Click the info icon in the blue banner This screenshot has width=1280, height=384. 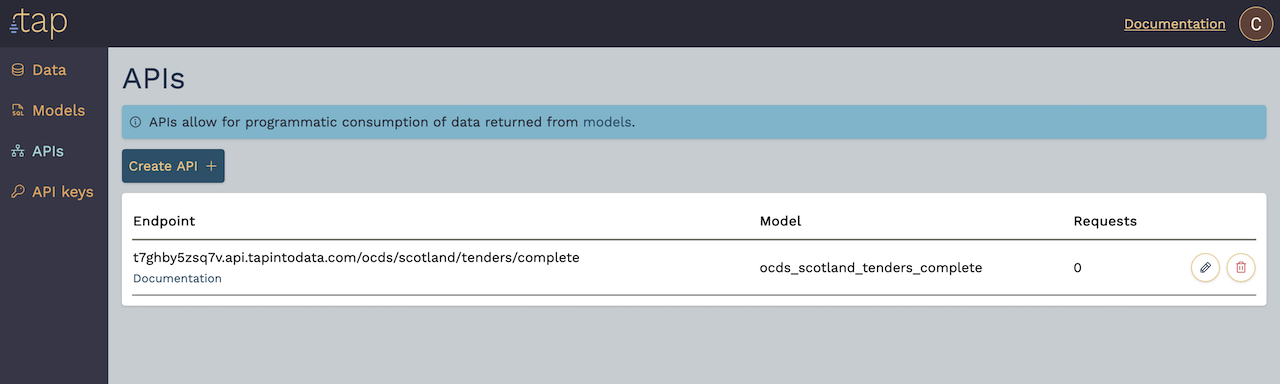point(136,123)
